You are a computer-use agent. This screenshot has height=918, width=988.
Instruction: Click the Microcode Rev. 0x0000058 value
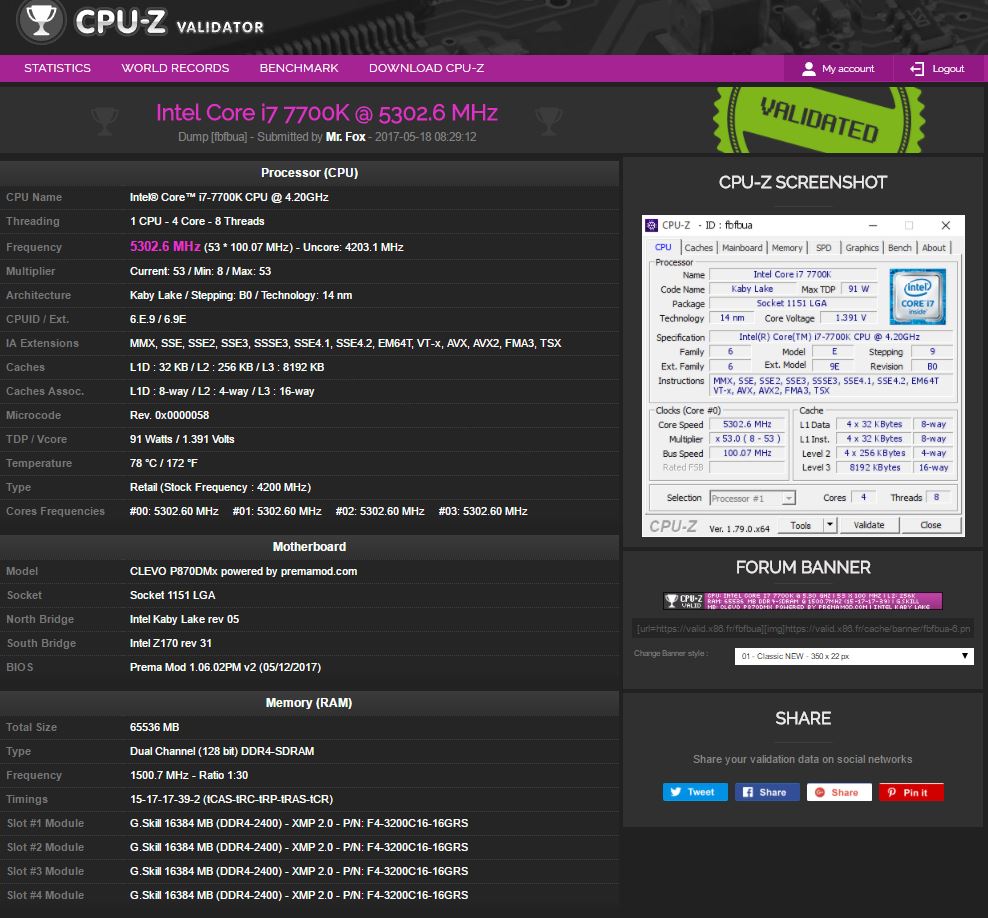coord(169,415)
